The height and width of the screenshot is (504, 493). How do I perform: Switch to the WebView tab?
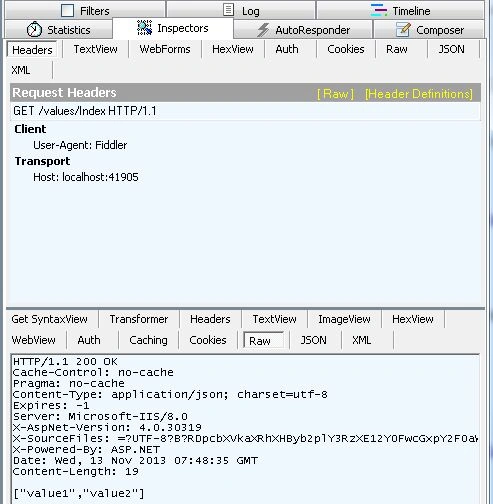33,340
